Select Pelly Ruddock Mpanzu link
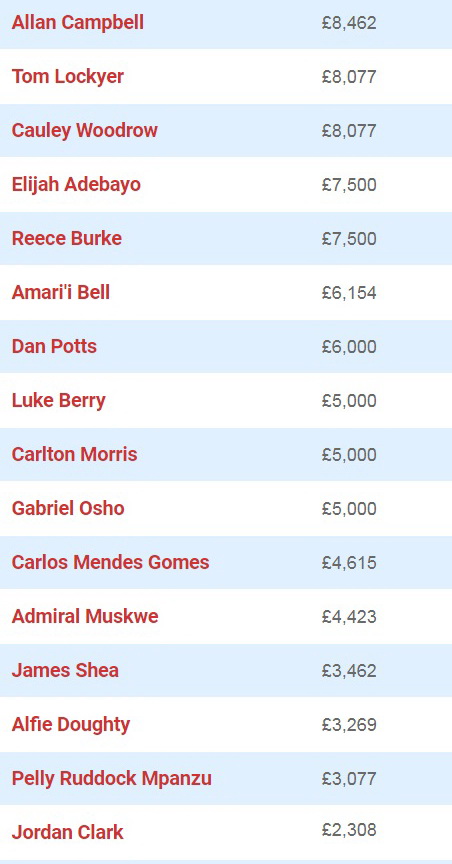The image size is (452, 864). pos(112,779)
